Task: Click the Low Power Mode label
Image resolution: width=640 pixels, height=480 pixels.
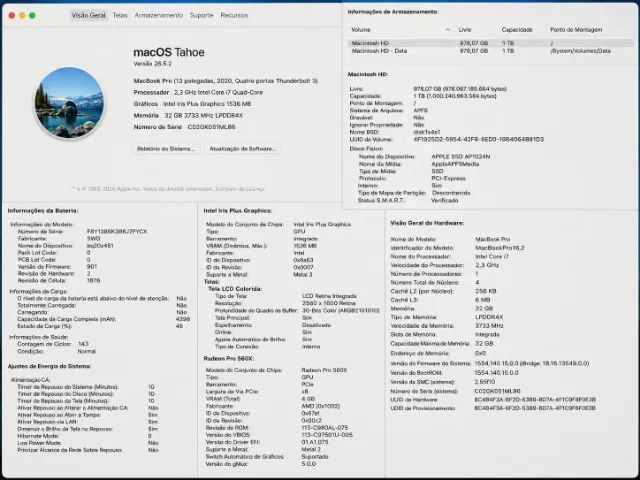Action: (39, 443)
